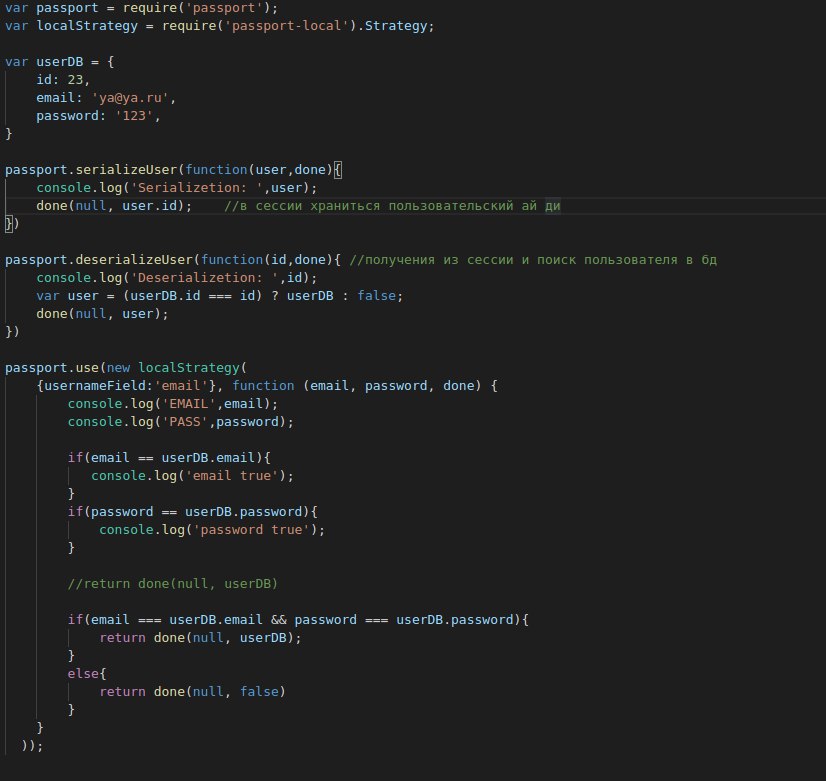The image size is (826, 781).
Task: Click the line "var user = (userDB.id === id) ? userDB : false;"
Action: 219,295
